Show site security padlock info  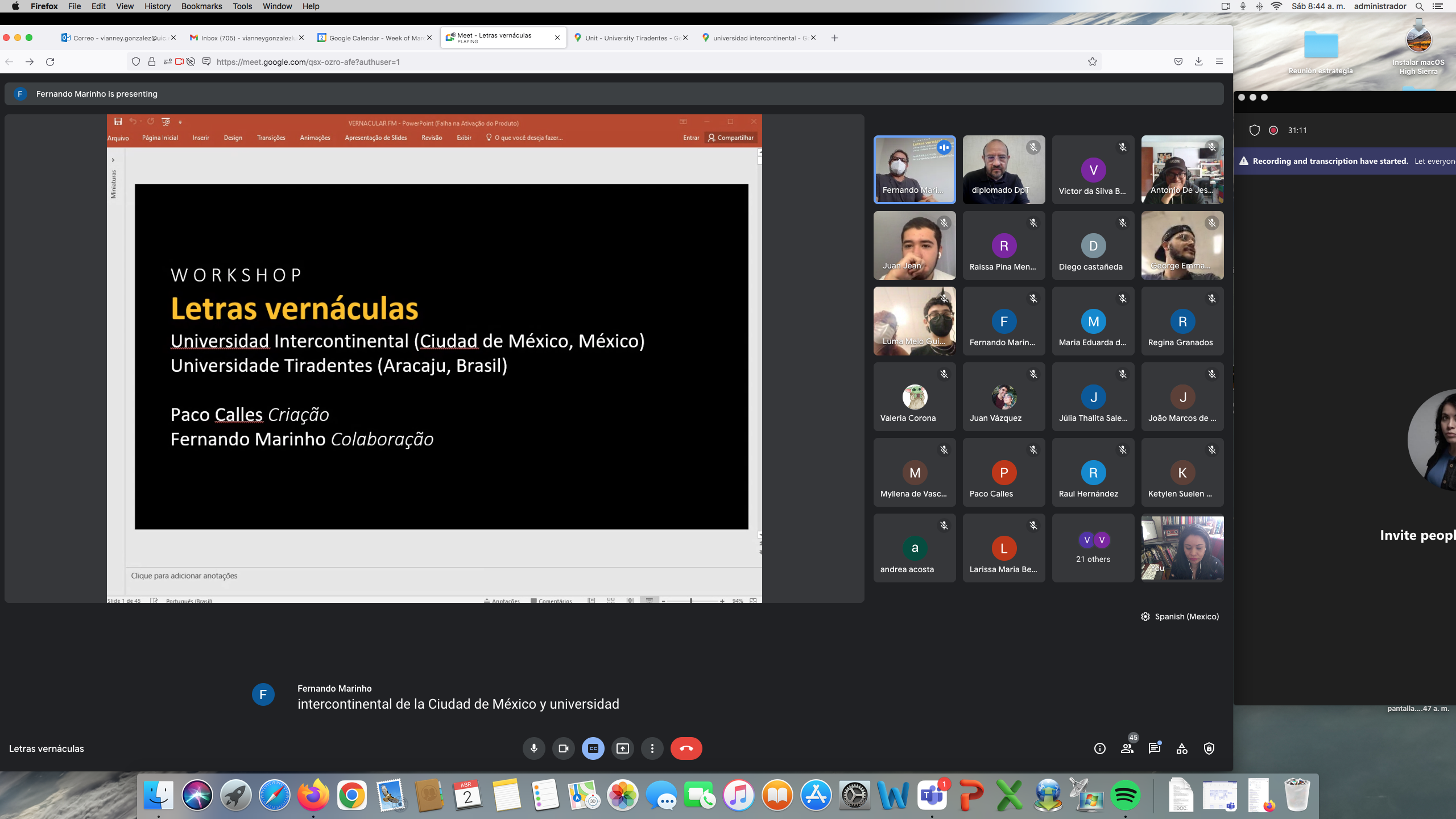tap(152, 61)
